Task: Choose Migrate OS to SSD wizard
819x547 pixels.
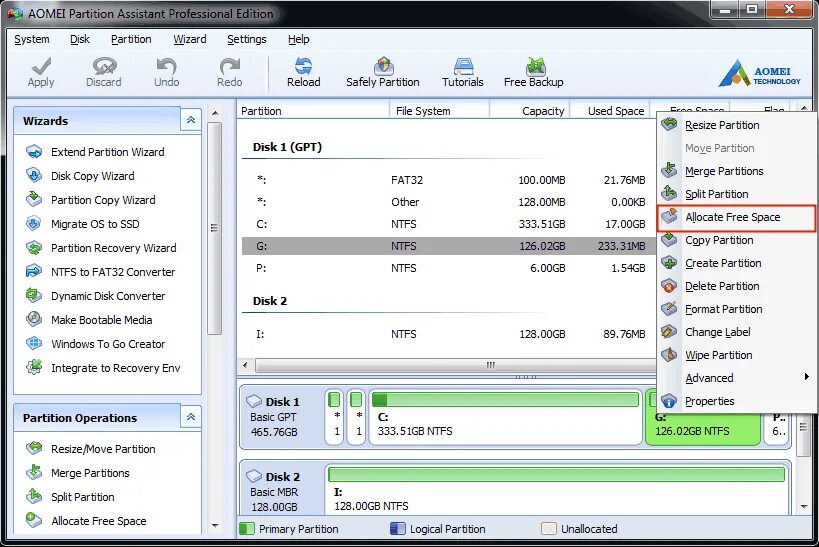Action: [95, 224]
